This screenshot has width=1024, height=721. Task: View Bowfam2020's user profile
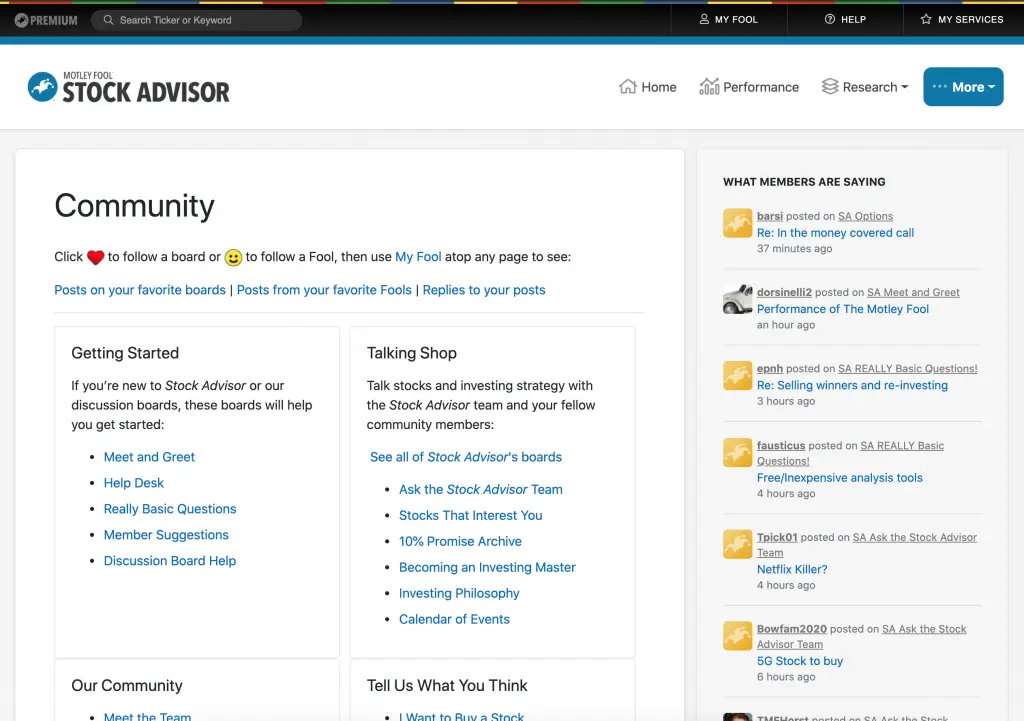(x=792, y=629)
